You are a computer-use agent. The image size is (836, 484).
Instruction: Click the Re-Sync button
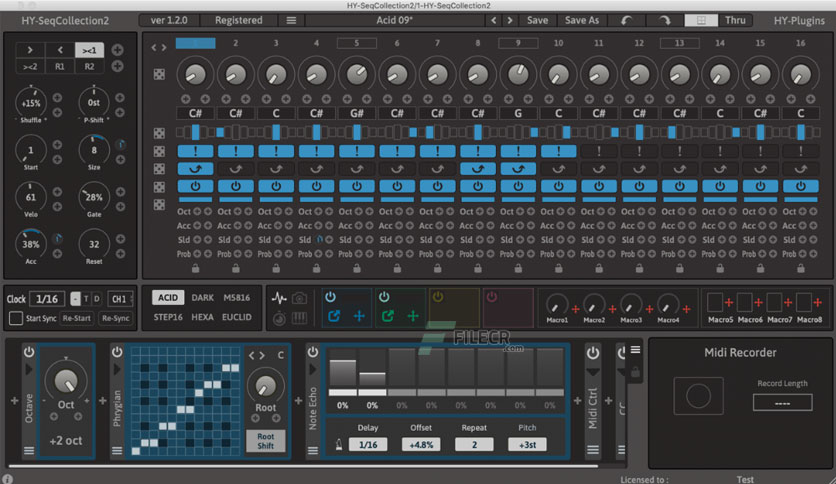click(x=116, y=318)
